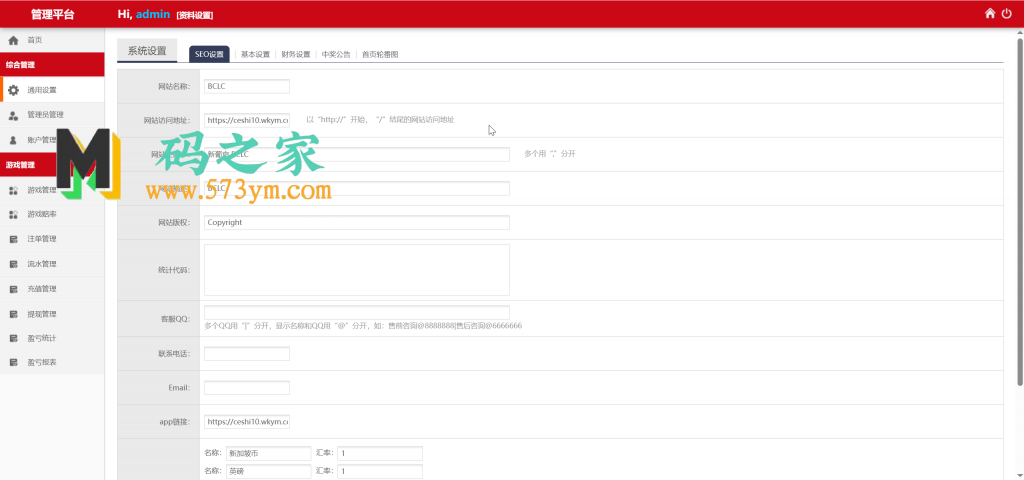This screenshot has width=1024, height=480.
Task: Click the icon beside 提现管理
Action: click(13, 314)
